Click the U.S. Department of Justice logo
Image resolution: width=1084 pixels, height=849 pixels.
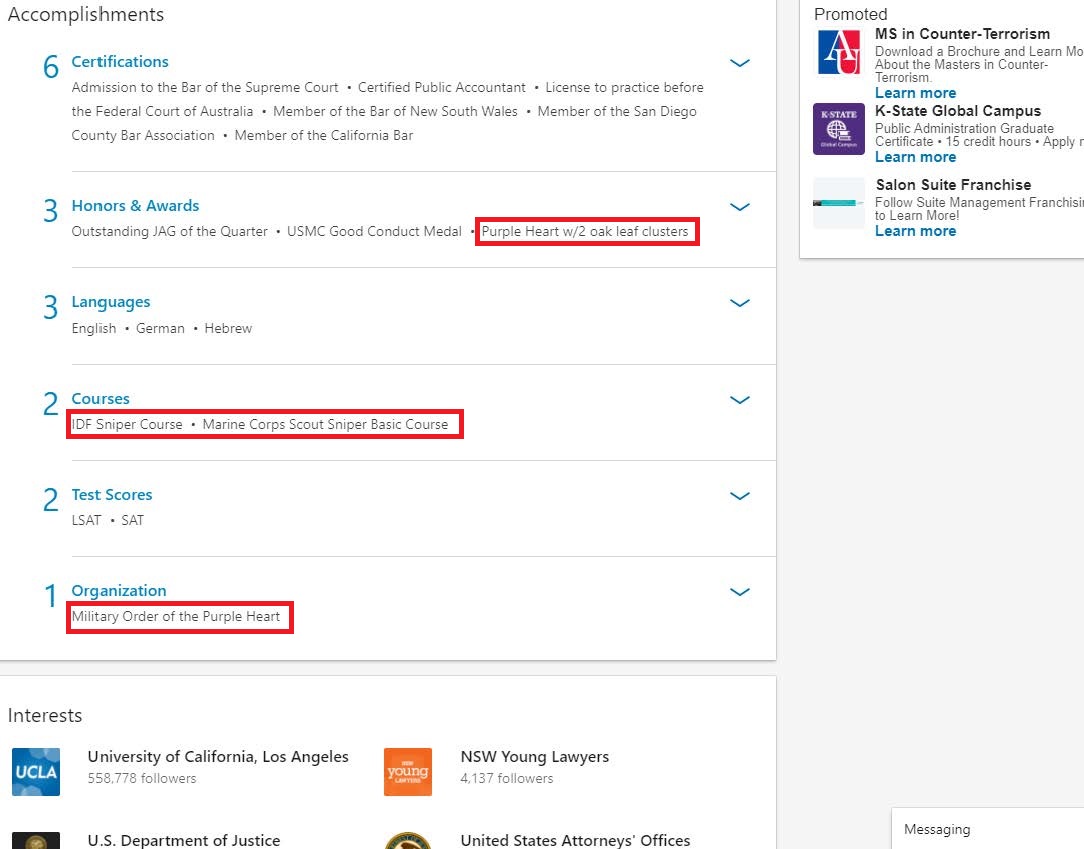coord(36,841)
